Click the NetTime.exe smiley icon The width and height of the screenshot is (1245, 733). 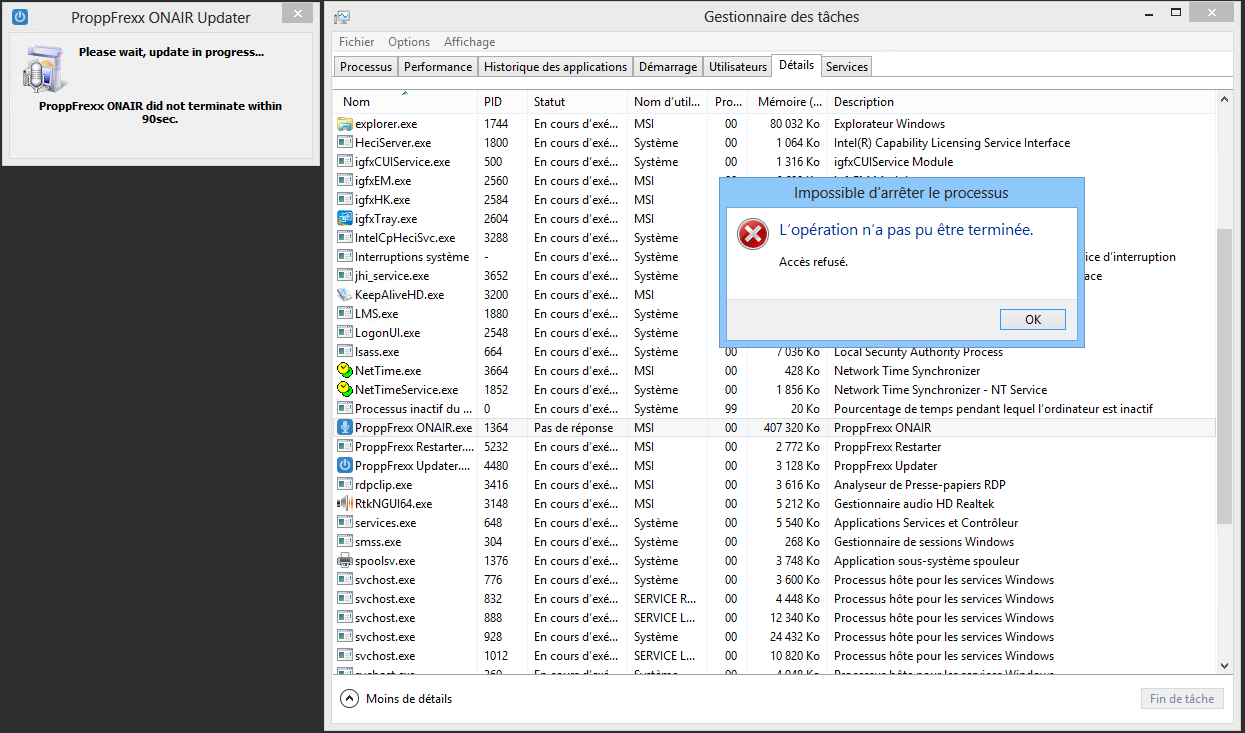click(345, 371)
